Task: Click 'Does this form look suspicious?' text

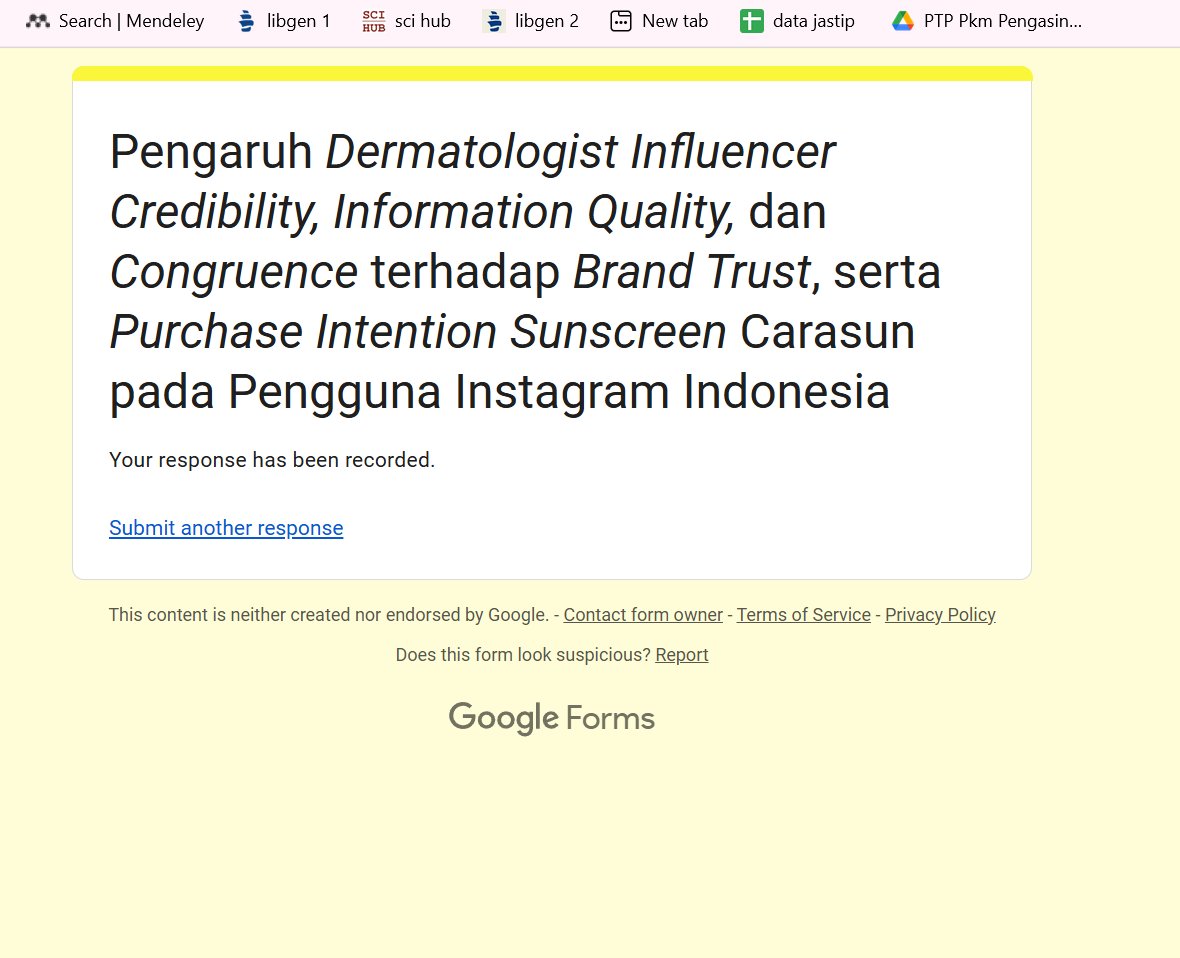Action: [523, 655]
